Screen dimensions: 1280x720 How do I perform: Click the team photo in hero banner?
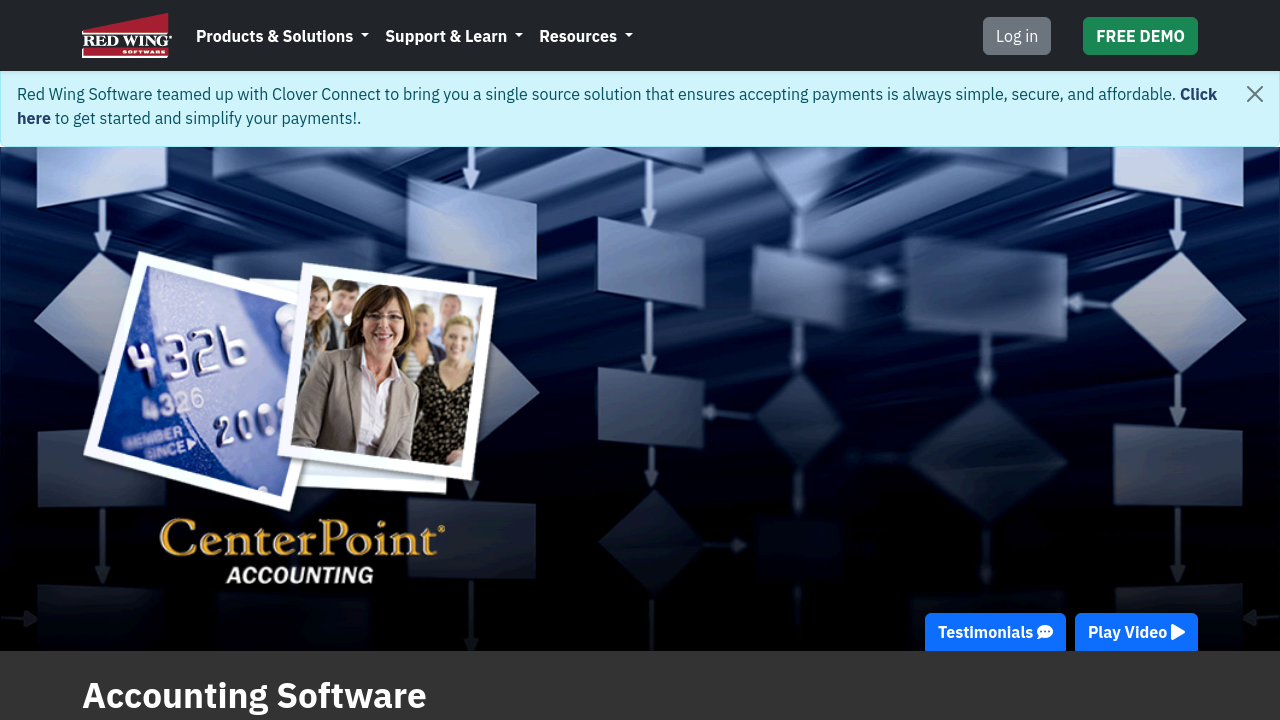pyautogui.click(x=387, y=370)
